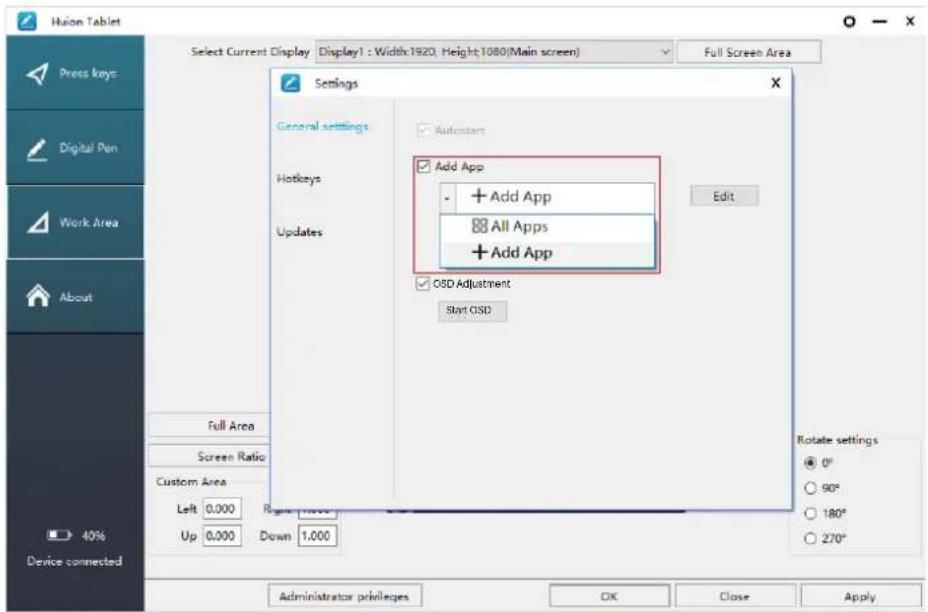
Task: Collapse the Add App combo box
Action: pyautogui.click(x=447, y=198)
